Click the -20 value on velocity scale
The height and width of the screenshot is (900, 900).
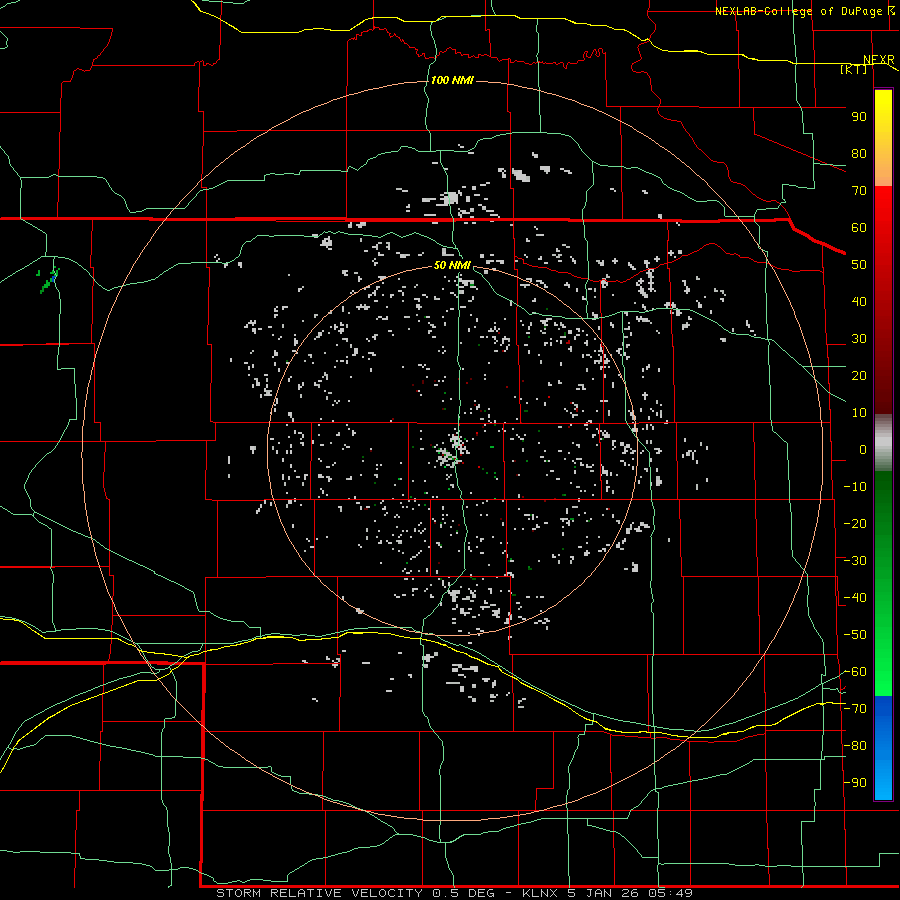(855, 523)
